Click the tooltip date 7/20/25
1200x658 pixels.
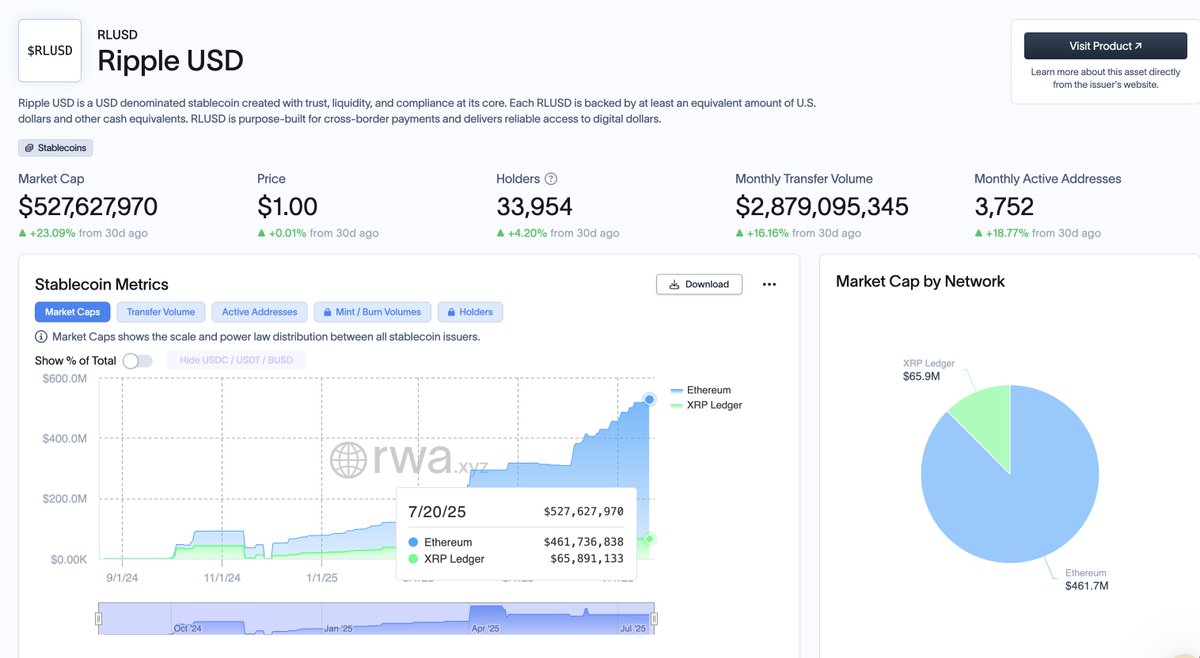point(437,511)
